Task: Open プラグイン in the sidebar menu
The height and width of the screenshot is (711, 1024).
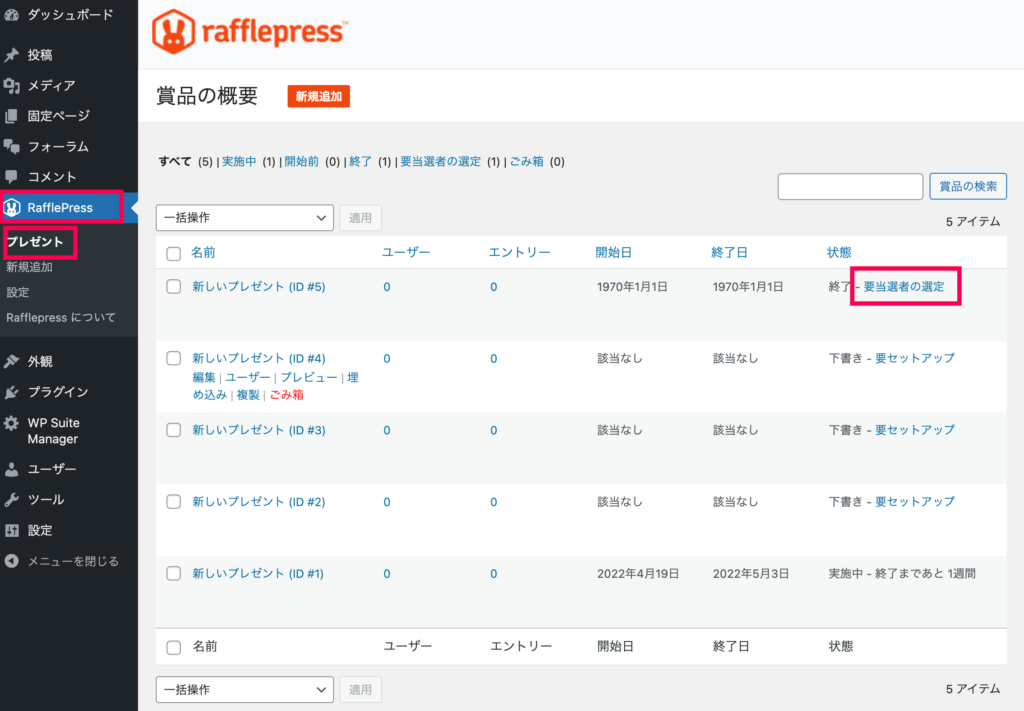Action: click(57, 392)
